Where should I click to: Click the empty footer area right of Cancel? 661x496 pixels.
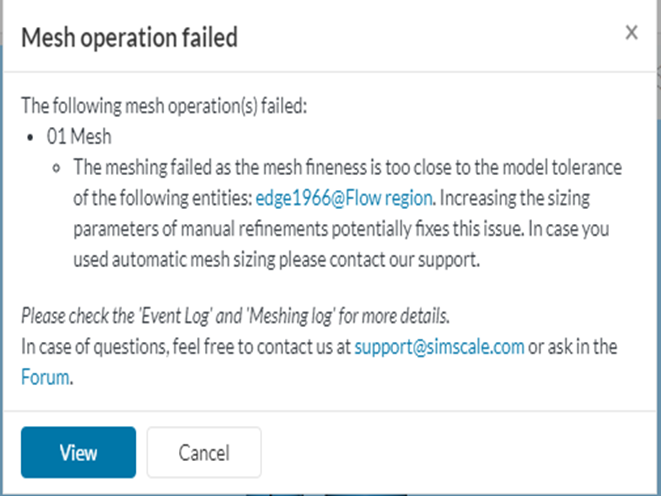click(450, 452)
